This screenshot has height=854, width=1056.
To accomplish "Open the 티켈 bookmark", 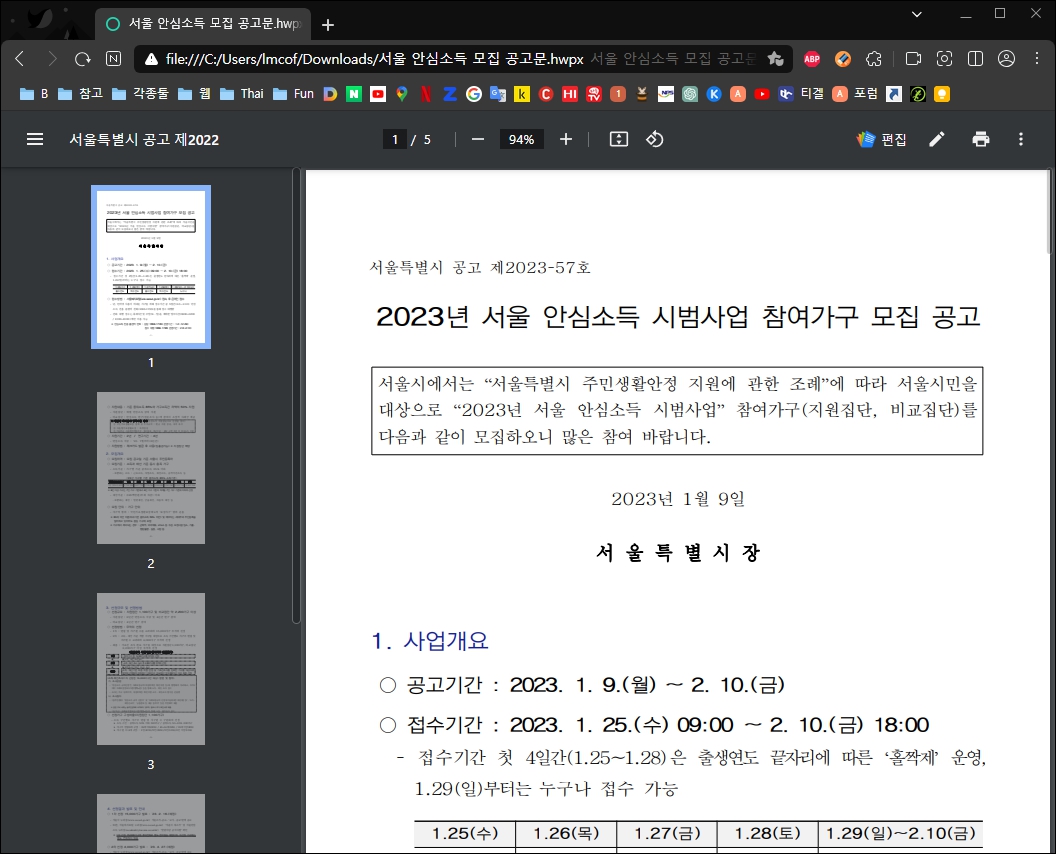I will pos(802,94).
